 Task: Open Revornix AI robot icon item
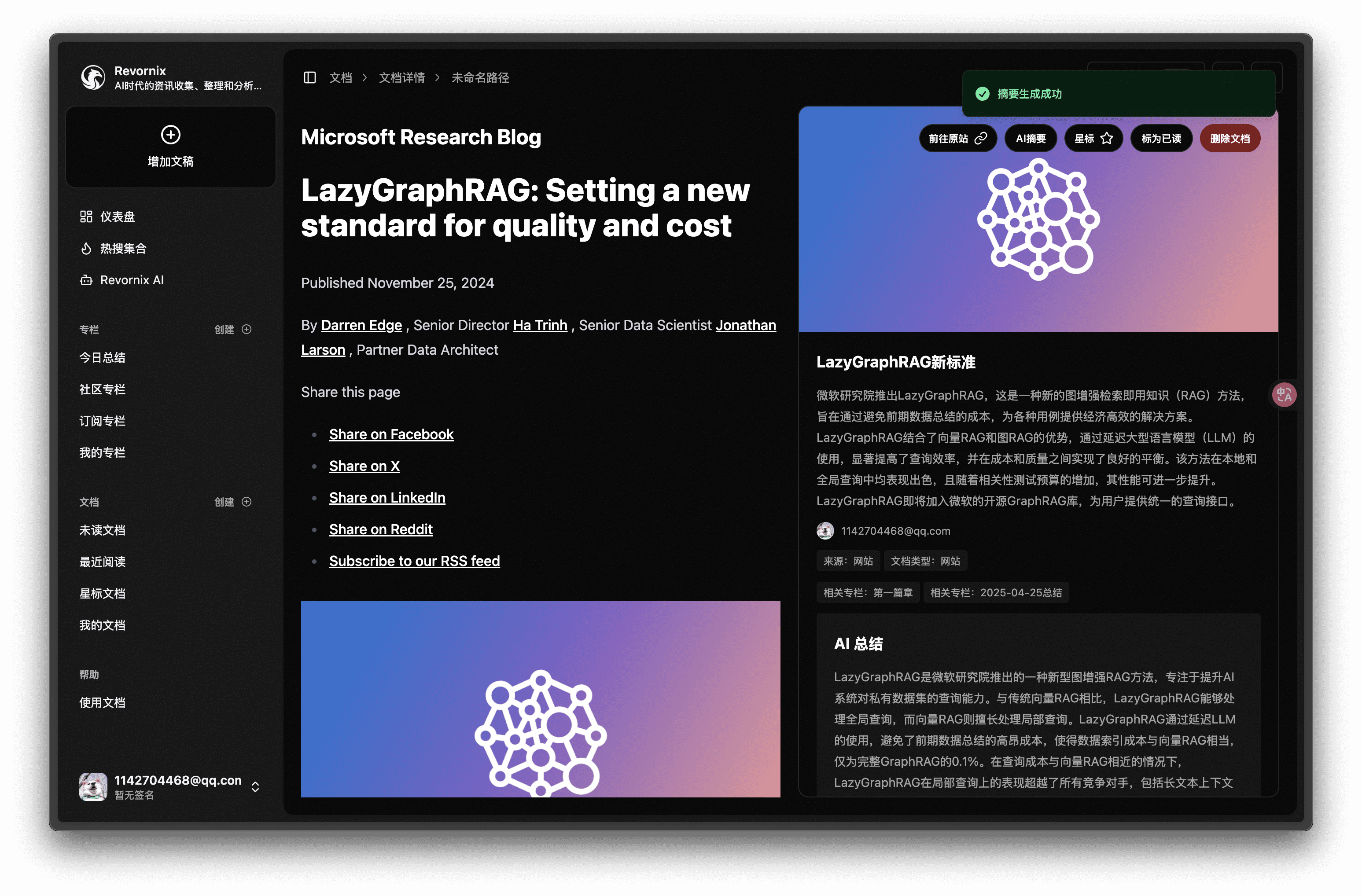pos(86,280)
